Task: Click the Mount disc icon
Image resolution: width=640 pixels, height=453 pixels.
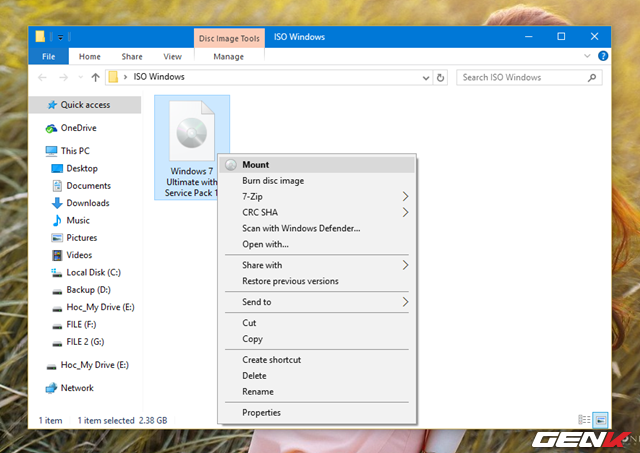Action: (x=231, y=164)
